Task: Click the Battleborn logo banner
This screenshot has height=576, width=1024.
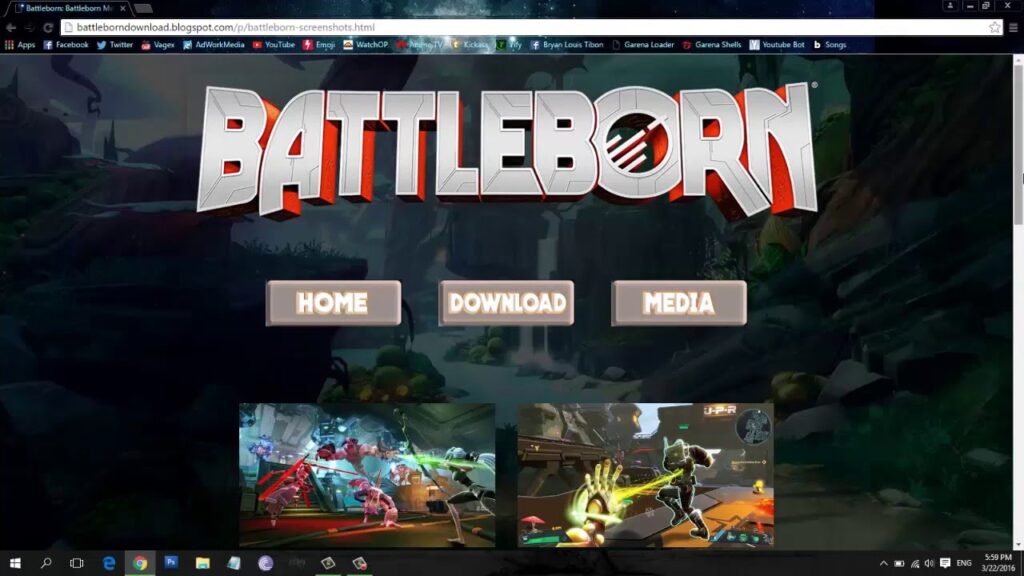Action: [507, 150]
